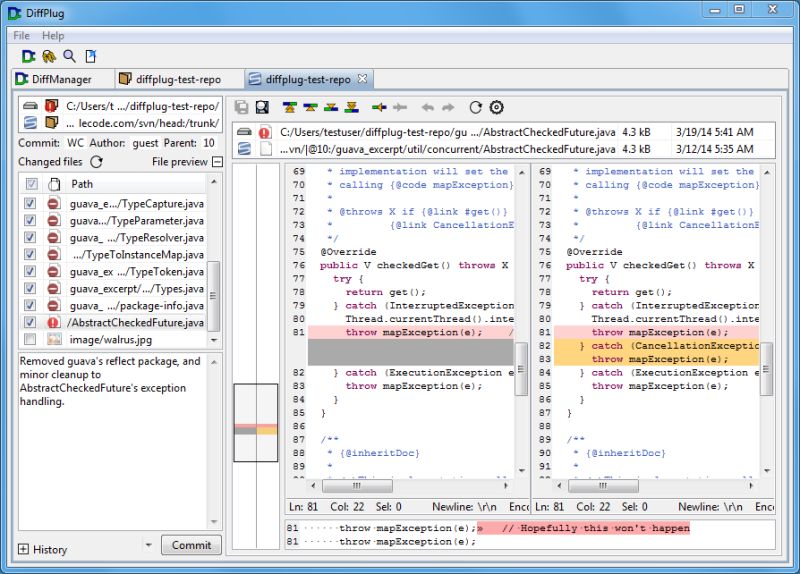Viewport: 800px width, 574px height.
Task: Uncheck the TypeToInstanceMap.java checkbox
Action: [x=30, y=254]
